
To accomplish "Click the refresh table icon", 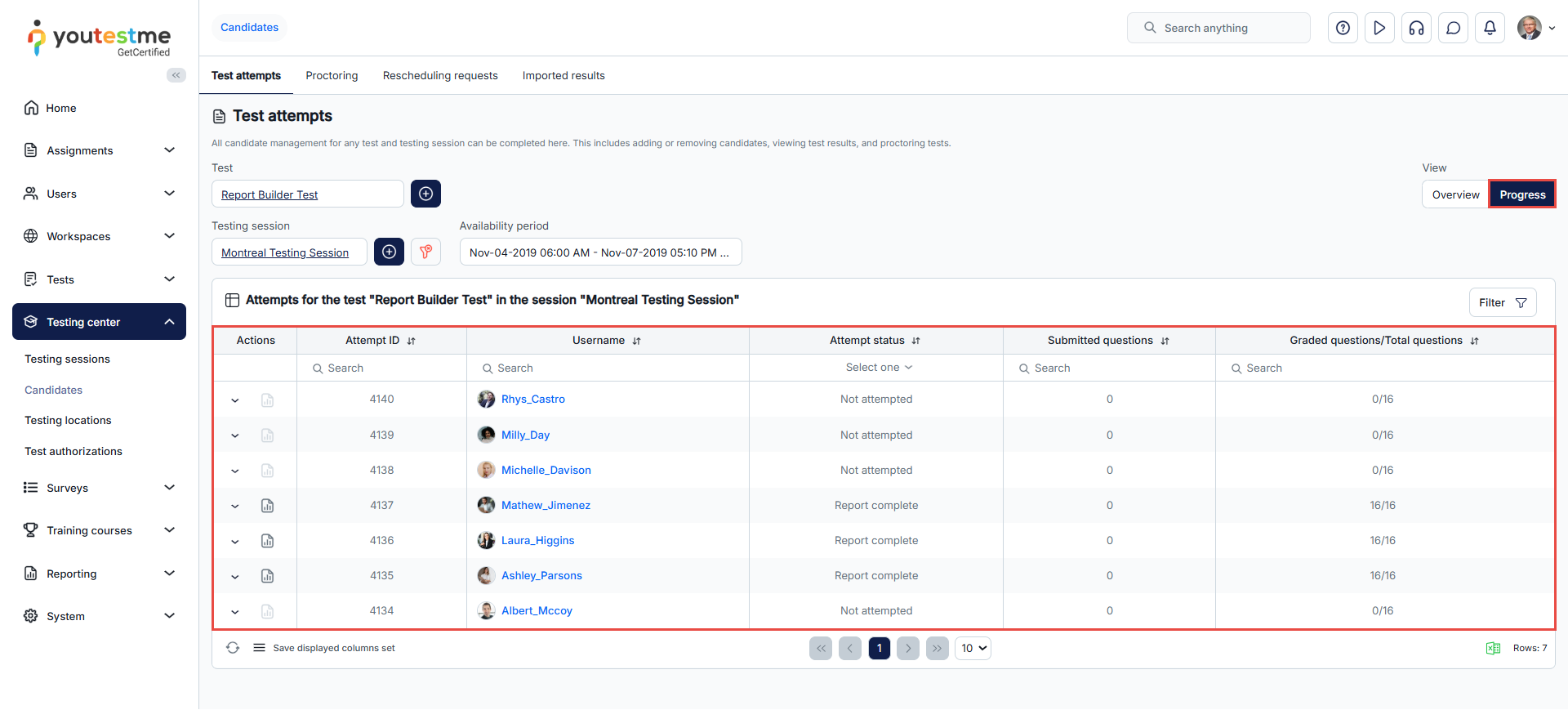I will tap(233, 648).
